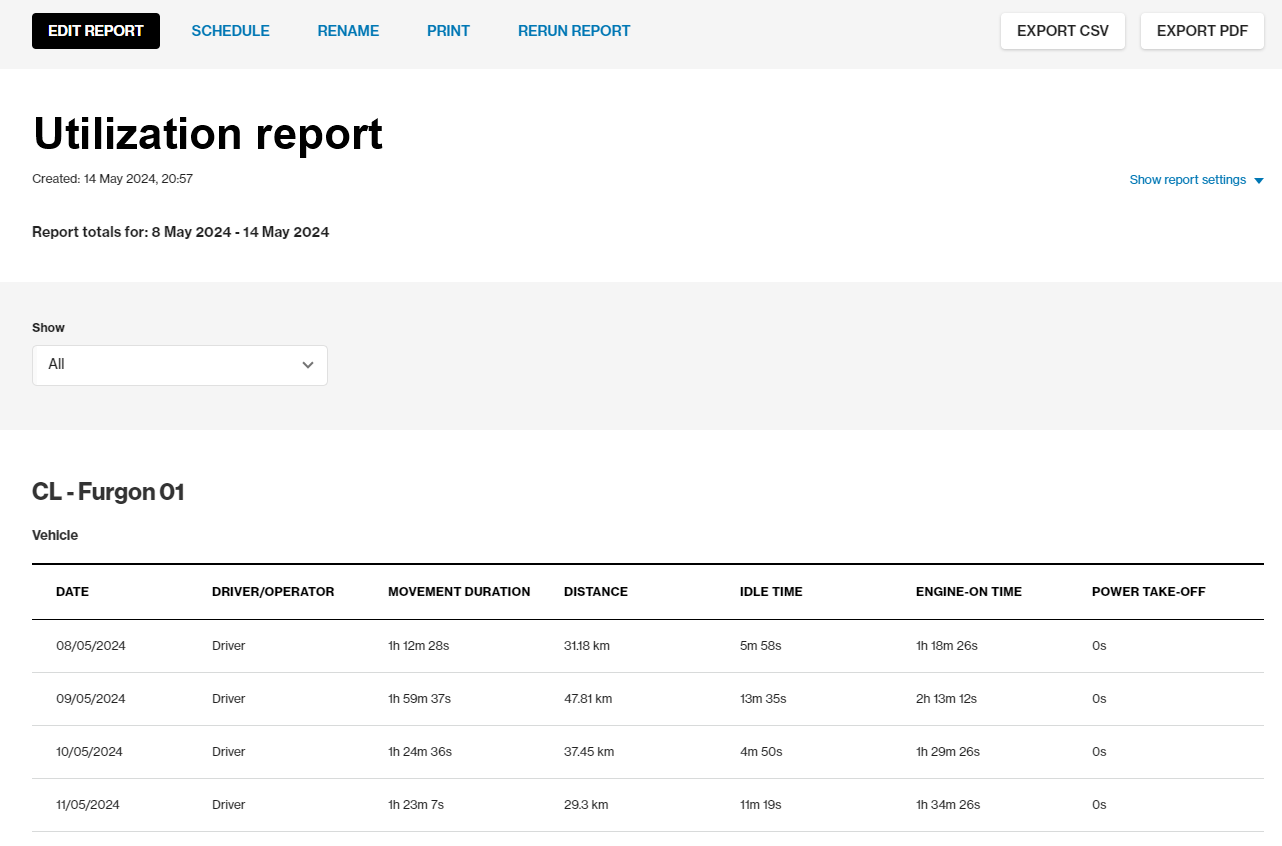Click the report settings triangle arrow
1282x846 pixels.
[x=1258, y=181]
